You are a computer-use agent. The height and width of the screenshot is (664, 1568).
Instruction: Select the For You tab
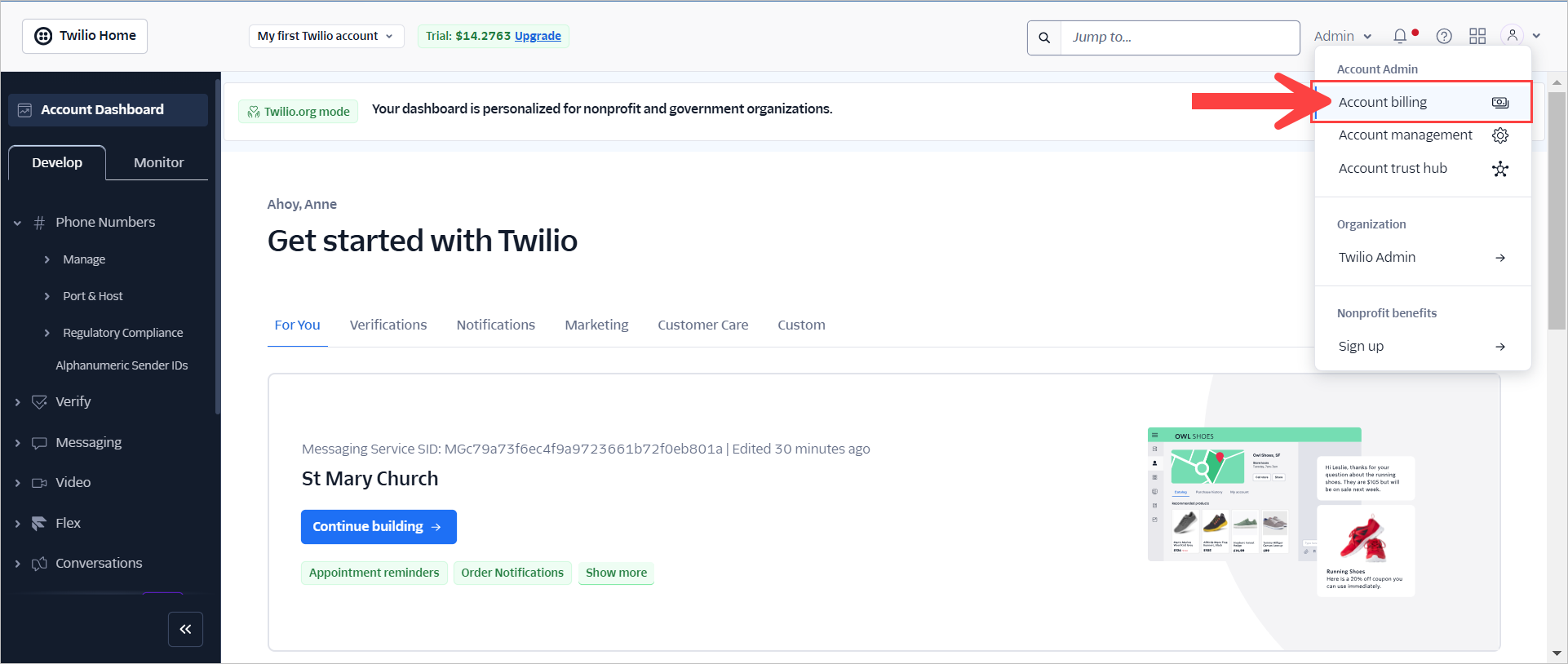pyautogui.click(x=297, y=325)
